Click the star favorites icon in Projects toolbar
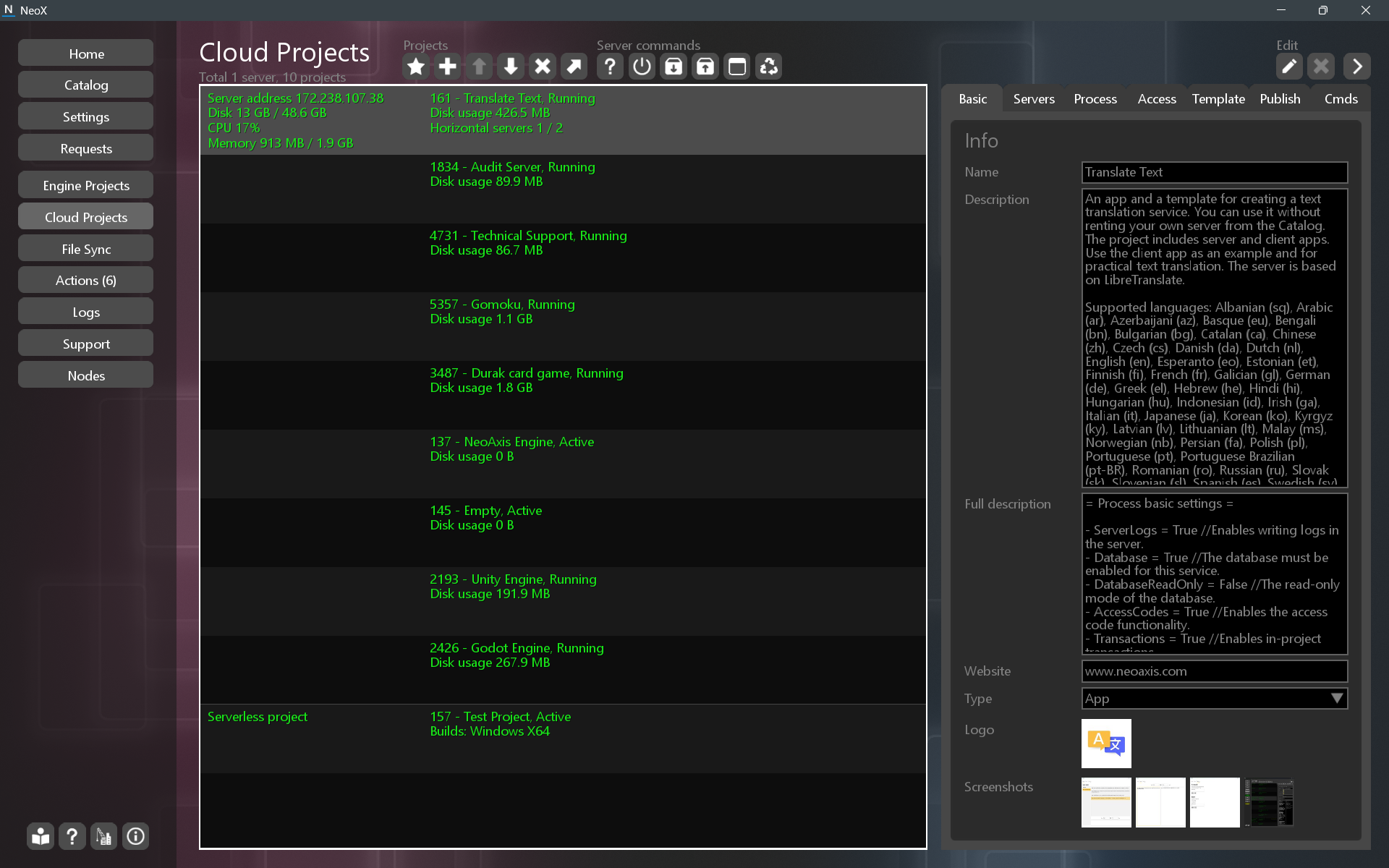Screen dimensions: 1389x868 tap(416, 67)
